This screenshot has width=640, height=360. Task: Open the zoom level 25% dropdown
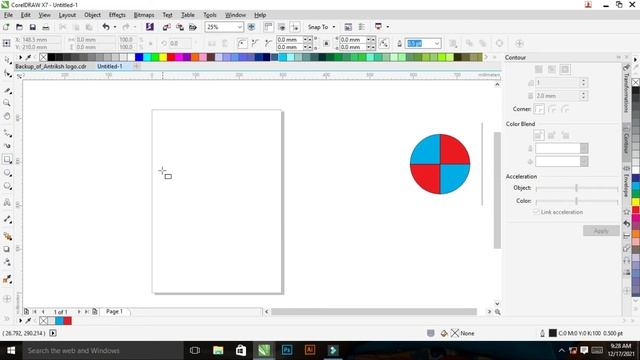[x=239, y=27]
